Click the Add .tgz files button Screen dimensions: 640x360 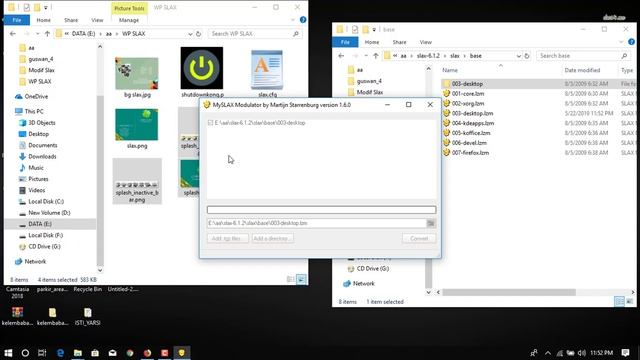pyautogui.click(x=227, y=238)
